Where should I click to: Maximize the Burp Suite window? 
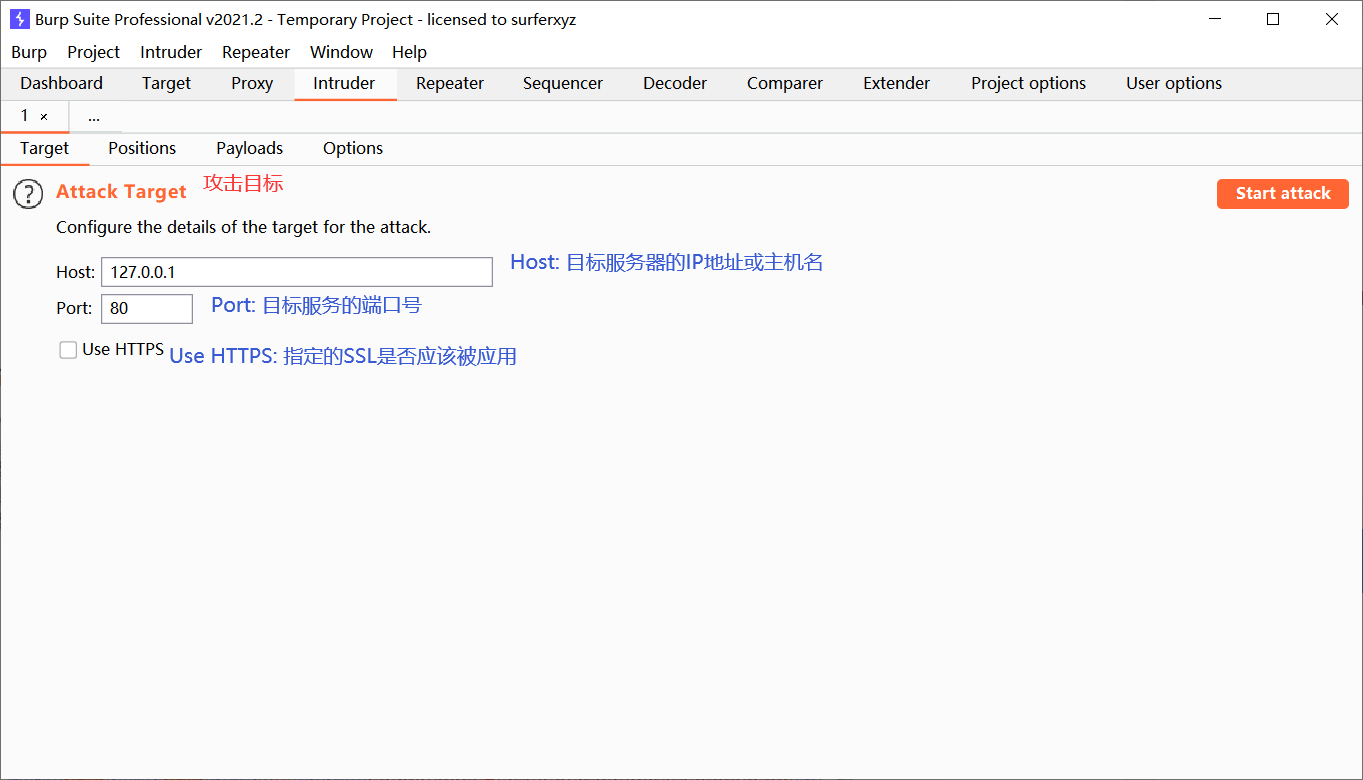click(1273, 19)
